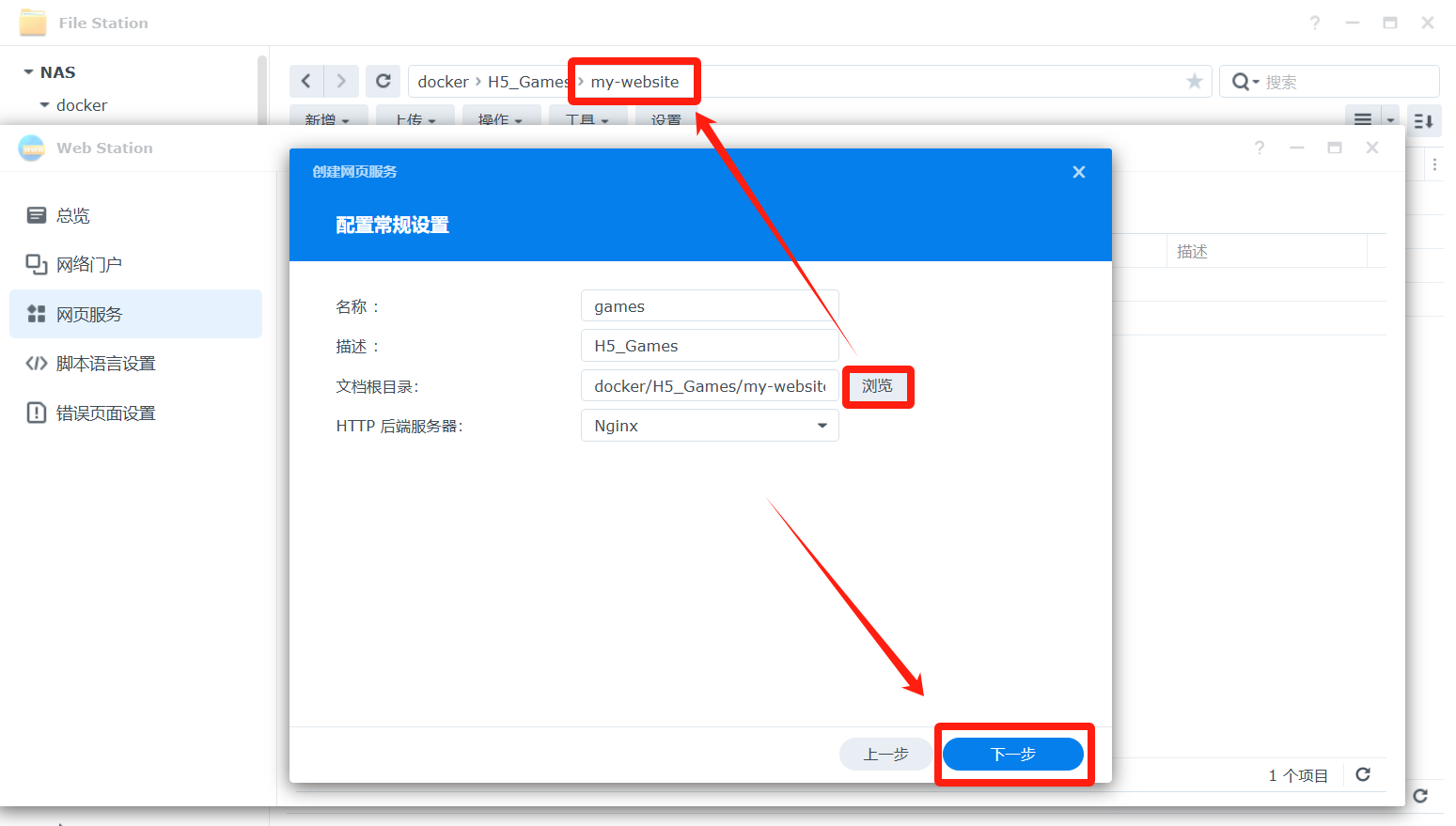This screenshot has height=826, width=1456.
Task: Click the Next step button
Action: click(1012, 754)
